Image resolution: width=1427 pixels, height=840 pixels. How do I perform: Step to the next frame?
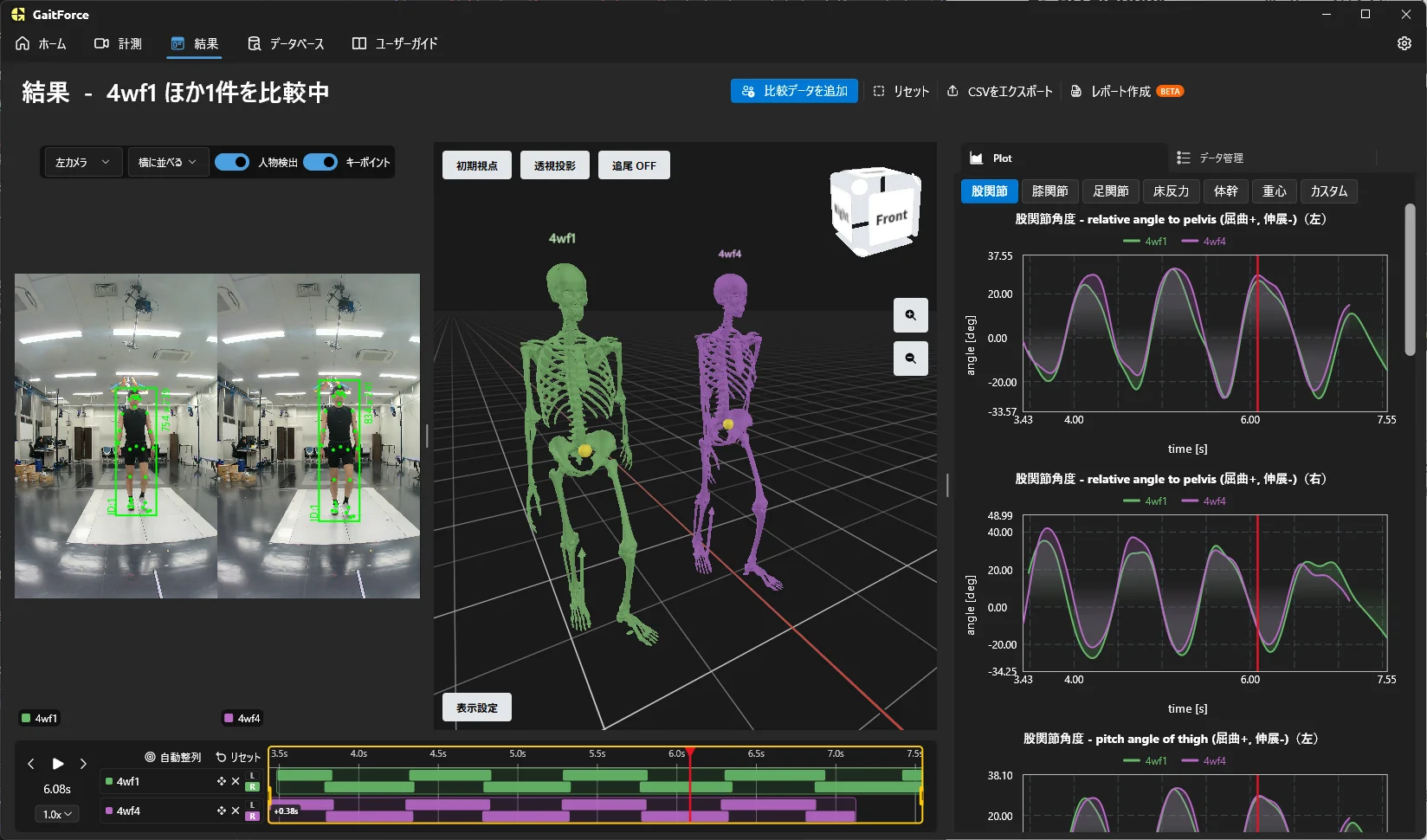coord(83,764)
